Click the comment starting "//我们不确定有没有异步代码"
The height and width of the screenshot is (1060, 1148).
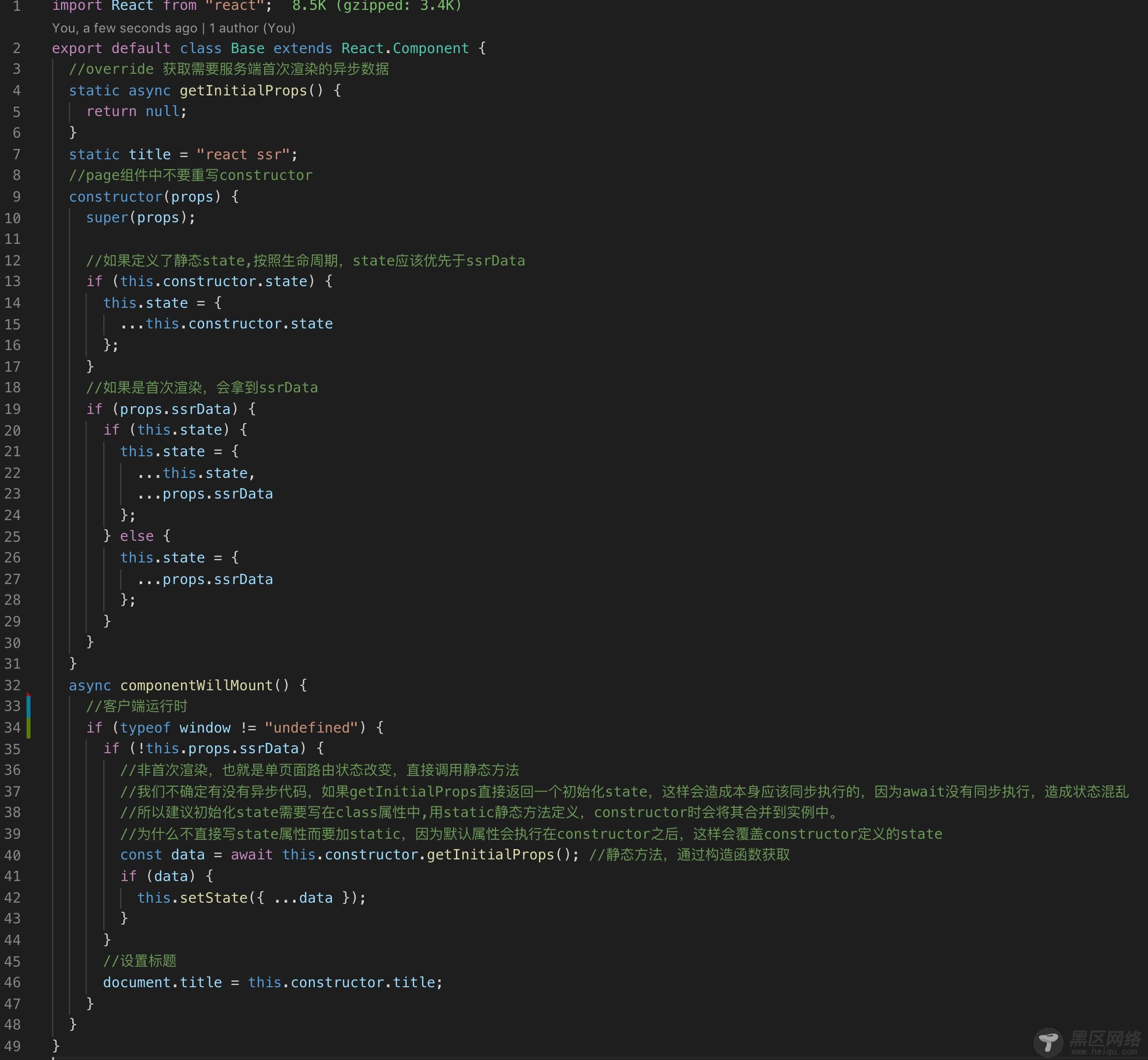624,792
